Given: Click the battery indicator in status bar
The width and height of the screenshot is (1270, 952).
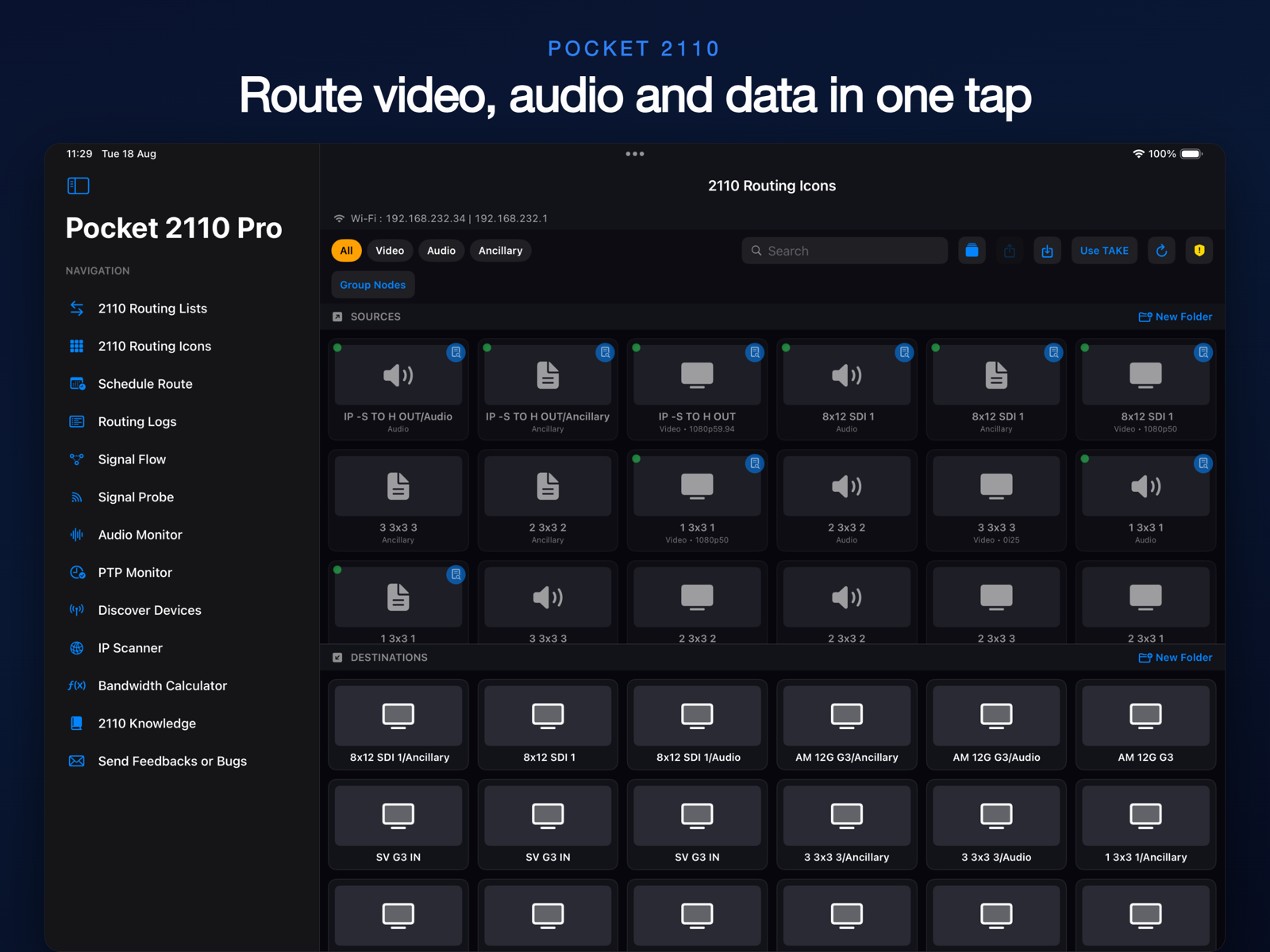Looking at the screenshot, I should (1191, 154).
